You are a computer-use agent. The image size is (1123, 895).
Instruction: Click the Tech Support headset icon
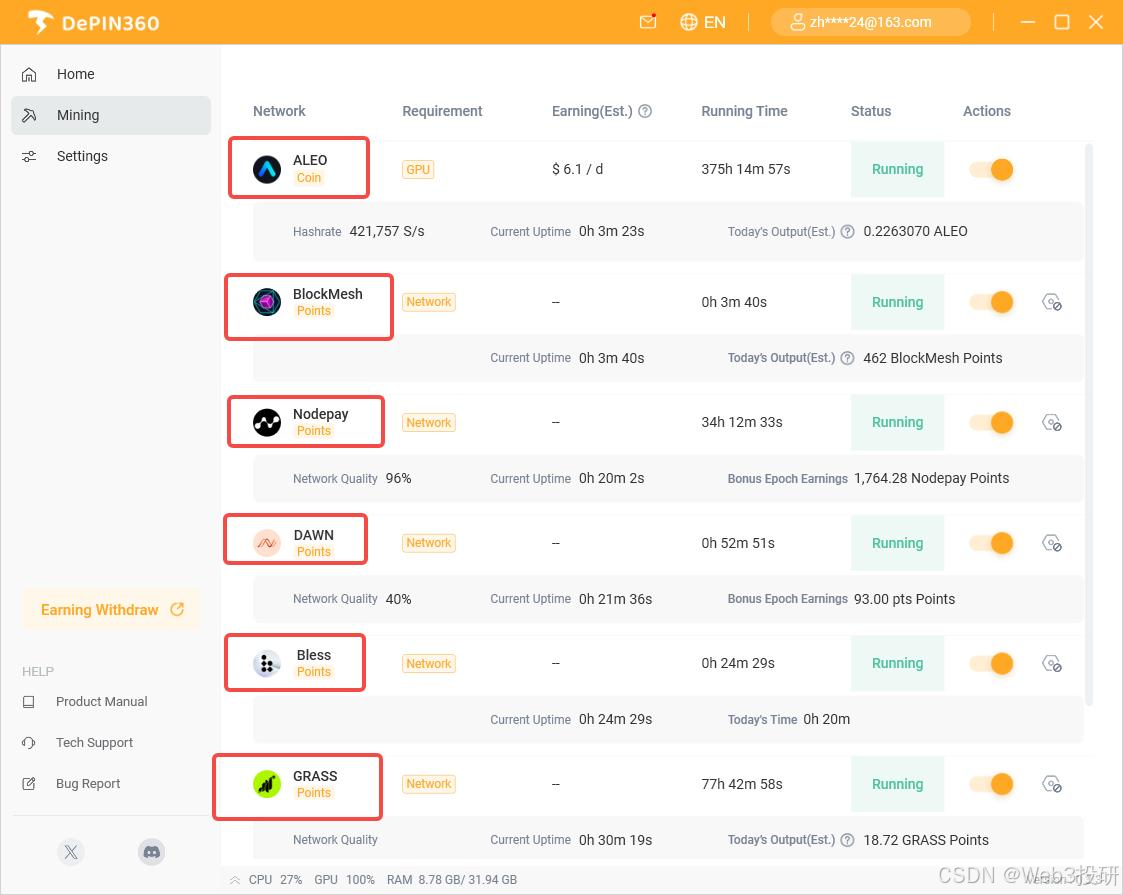(x=29, y=742)
